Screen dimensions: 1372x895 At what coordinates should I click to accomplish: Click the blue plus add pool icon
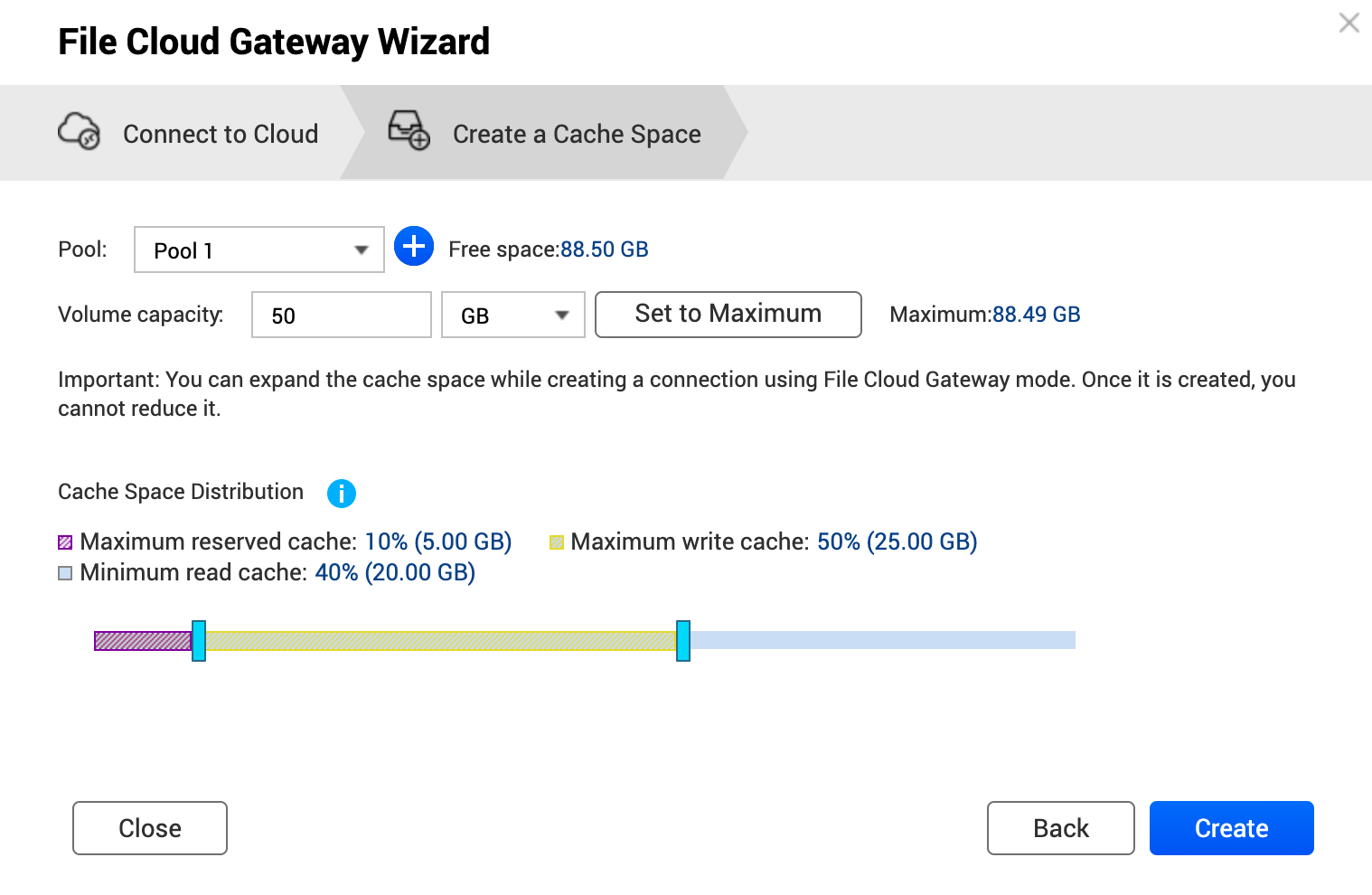point(414,246)
